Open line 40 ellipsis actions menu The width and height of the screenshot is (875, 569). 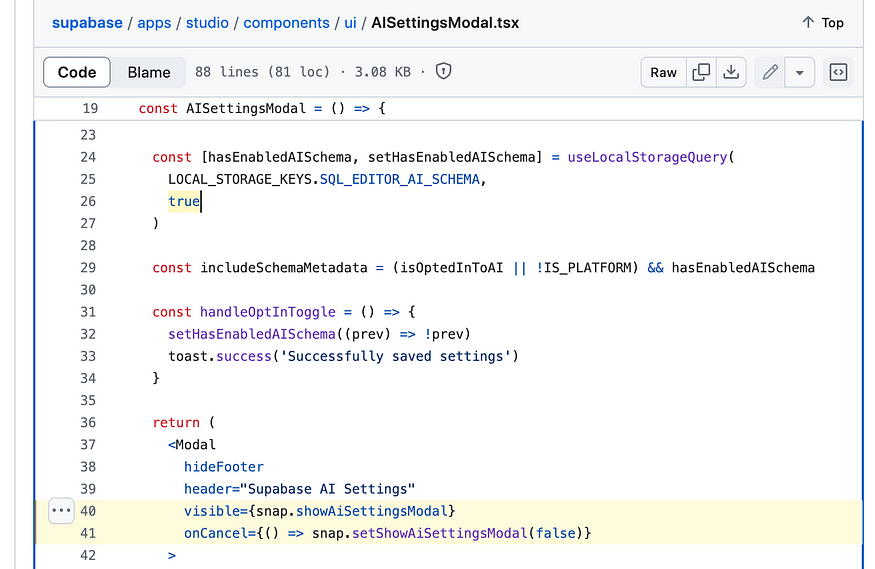click(61, 510)
